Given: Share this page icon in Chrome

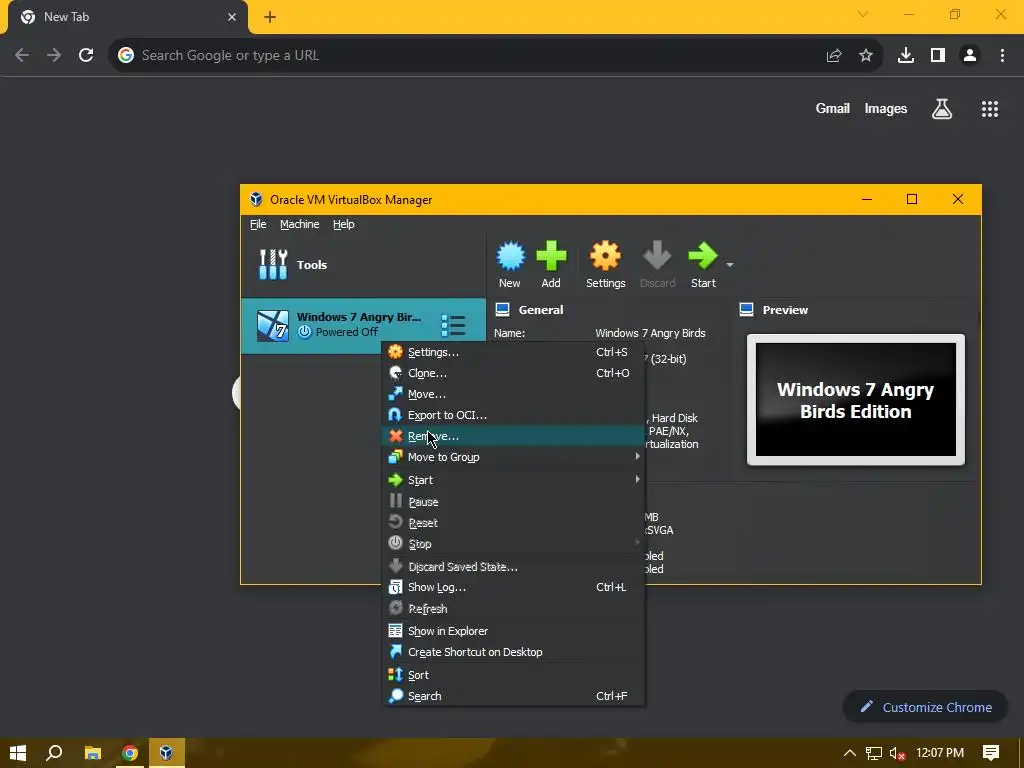Looking at the screenshot, I should pos(834,56).
